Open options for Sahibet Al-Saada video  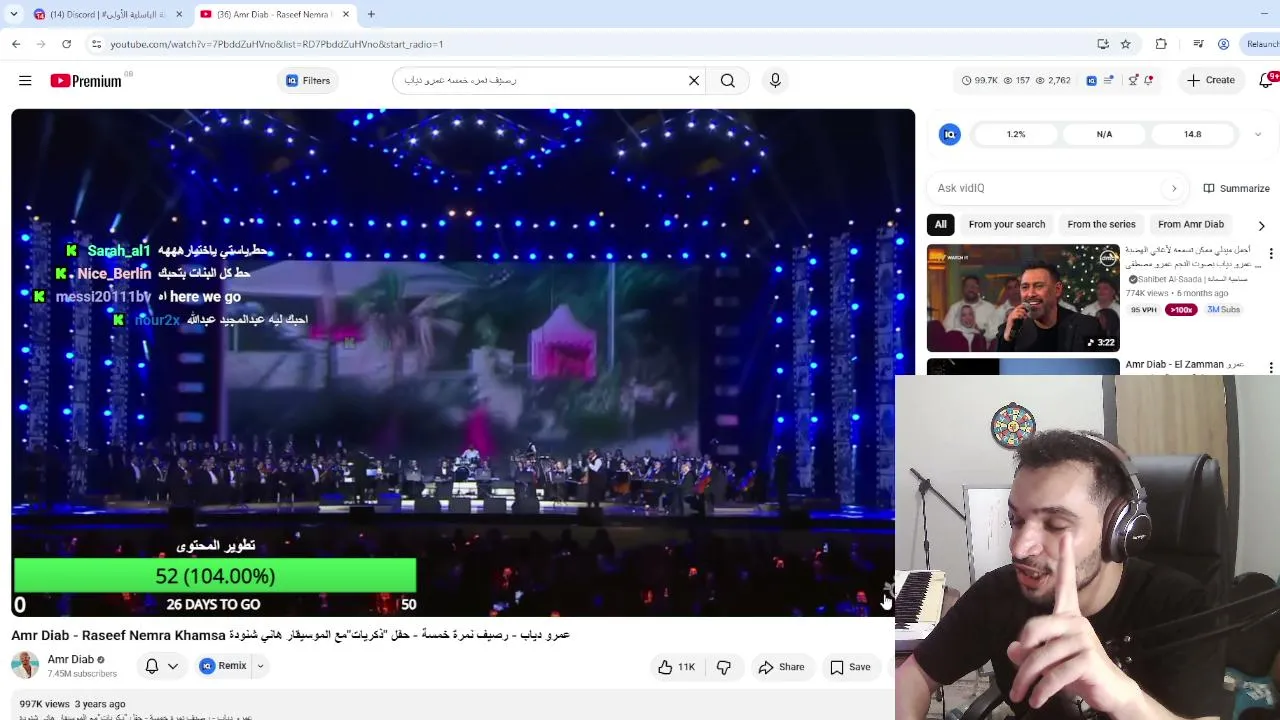point(1271,254)
